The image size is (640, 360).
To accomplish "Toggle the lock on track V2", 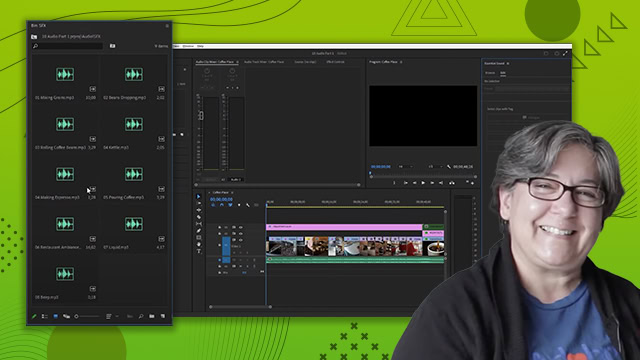I will point(219,233).
